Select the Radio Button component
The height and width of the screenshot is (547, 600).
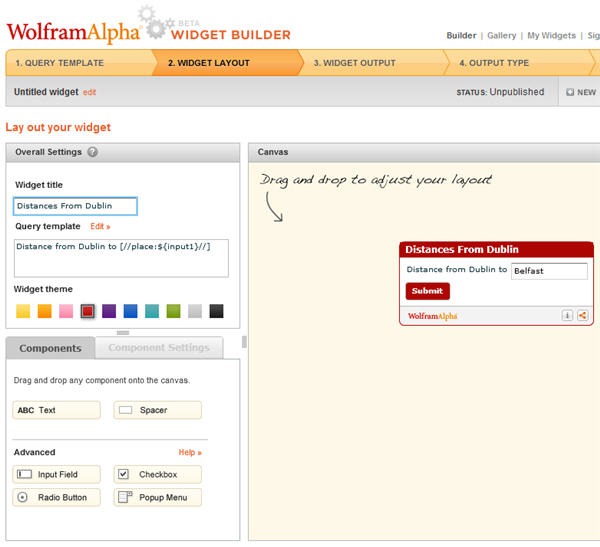[56, 497]
